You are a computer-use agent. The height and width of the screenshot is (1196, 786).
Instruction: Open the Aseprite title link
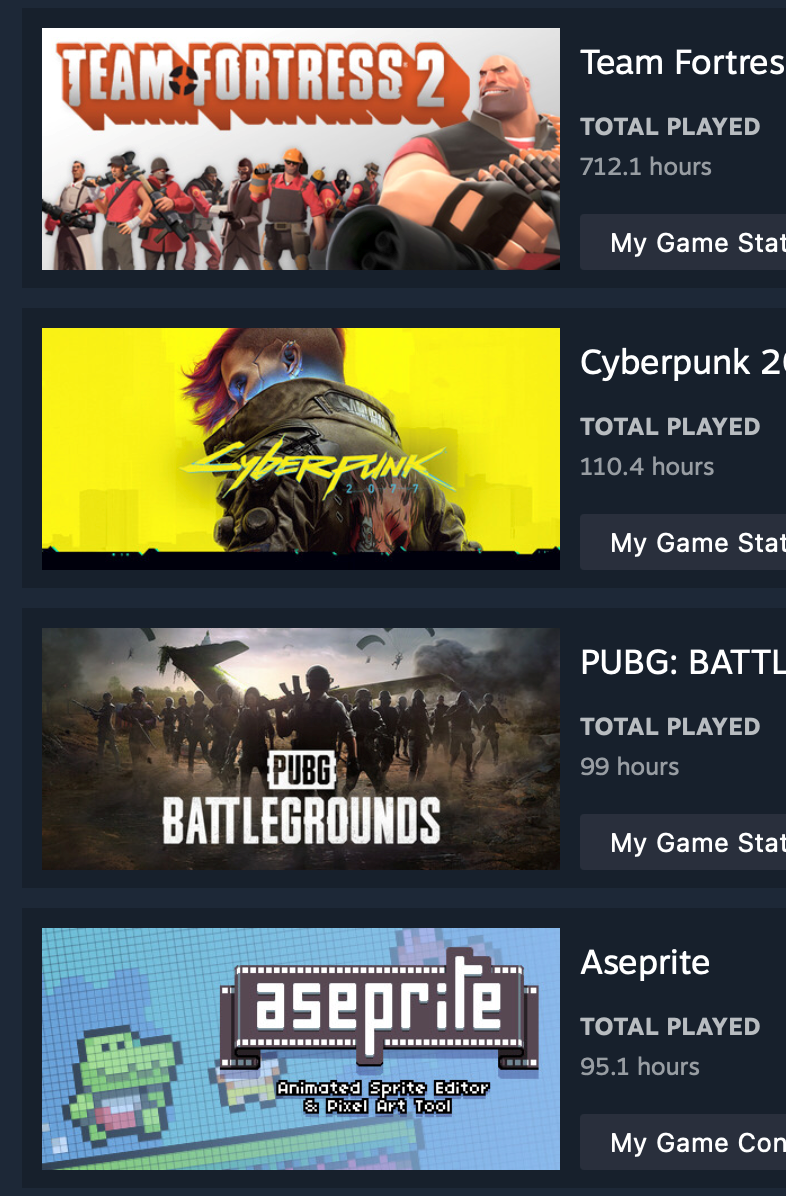tap(646, 963)
